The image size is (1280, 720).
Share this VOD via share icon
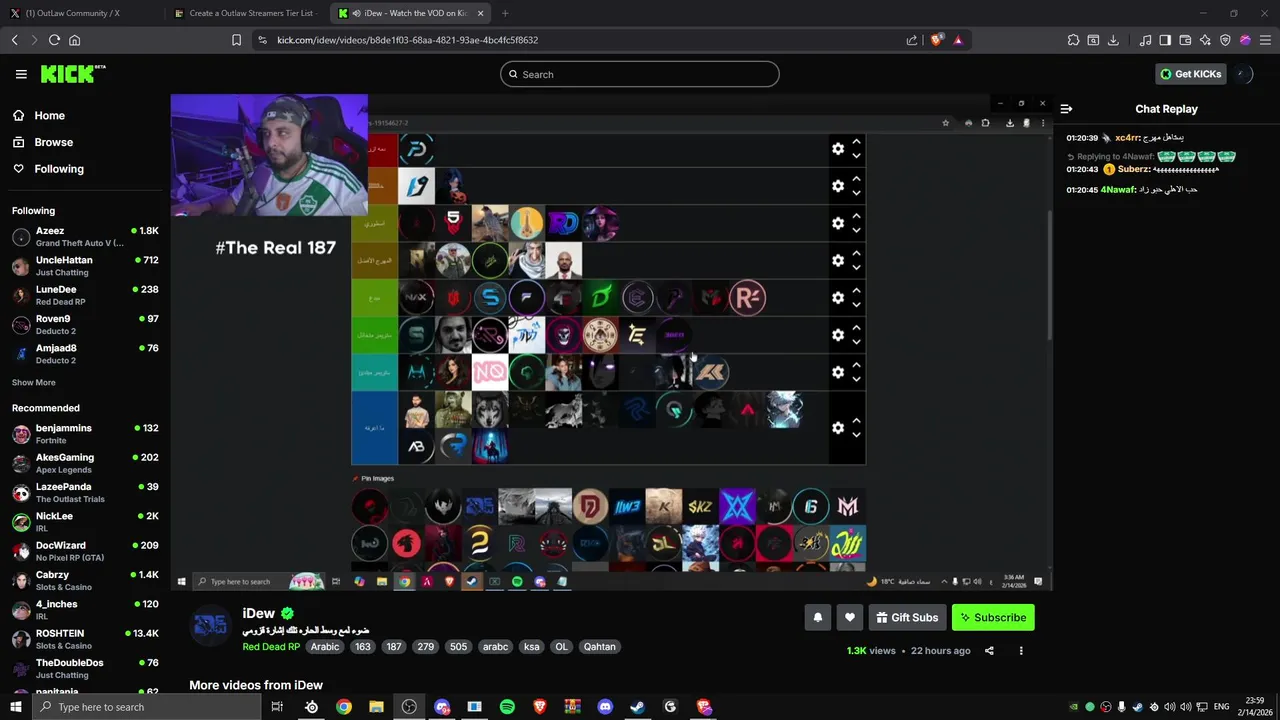click(989, 651)
